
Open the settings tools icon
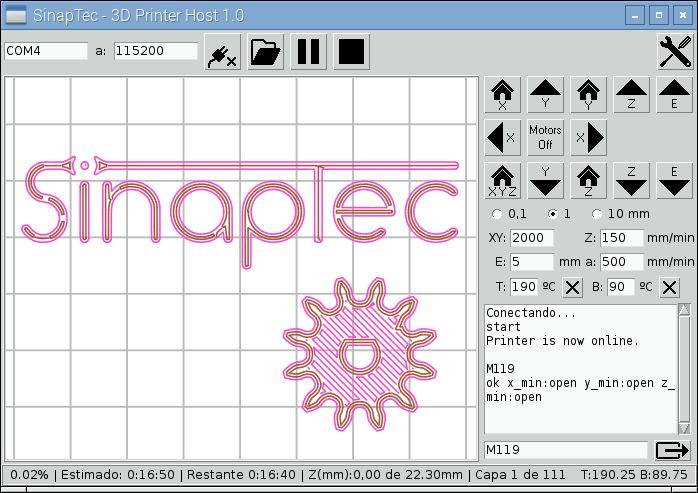pos(675,52)
